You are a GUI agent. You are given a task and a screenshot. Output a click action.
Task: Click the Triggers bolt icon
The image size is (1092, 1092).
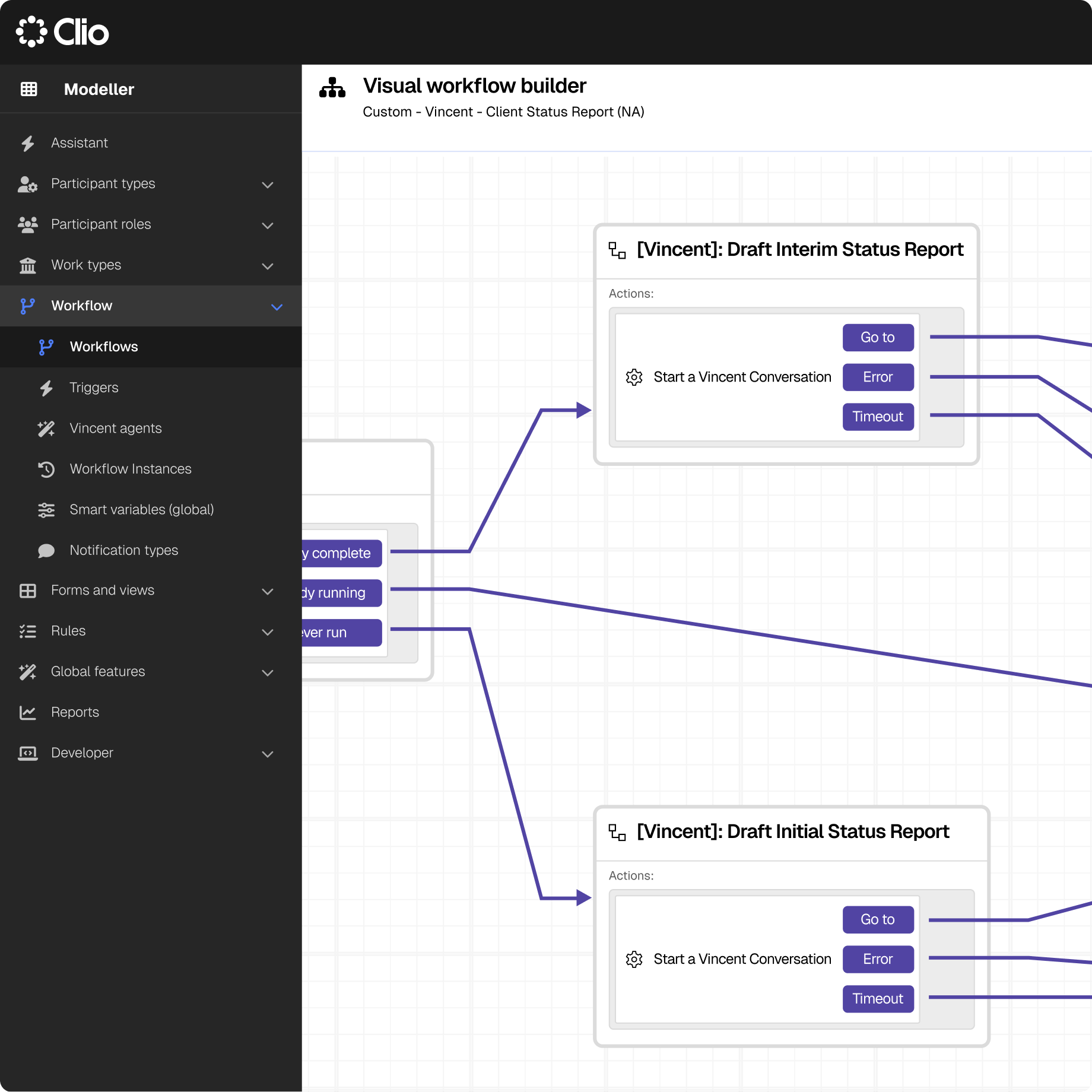tap(46, 388)
